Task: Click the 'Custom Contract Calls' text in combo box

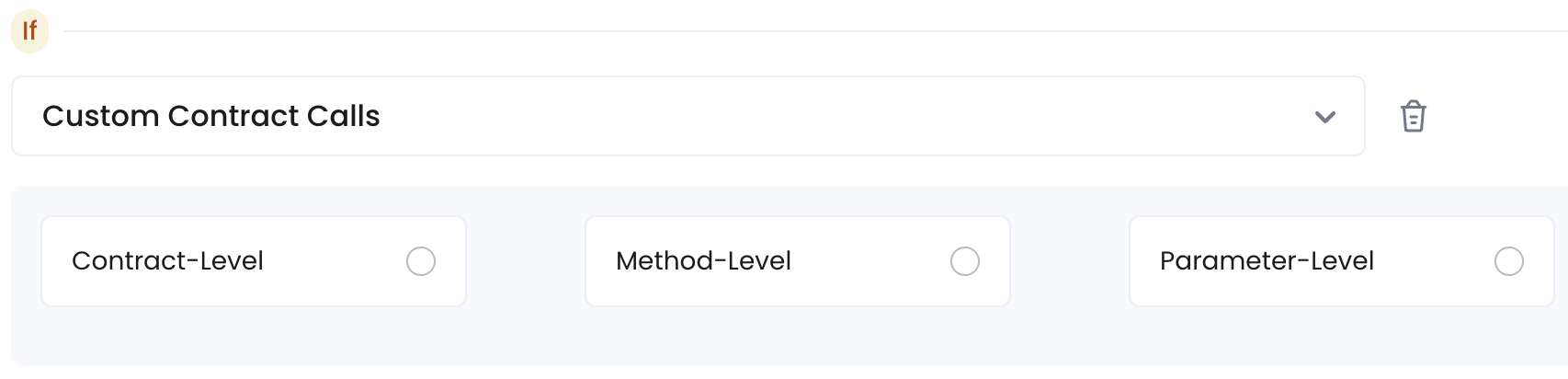Action: [x=211, y=116]
